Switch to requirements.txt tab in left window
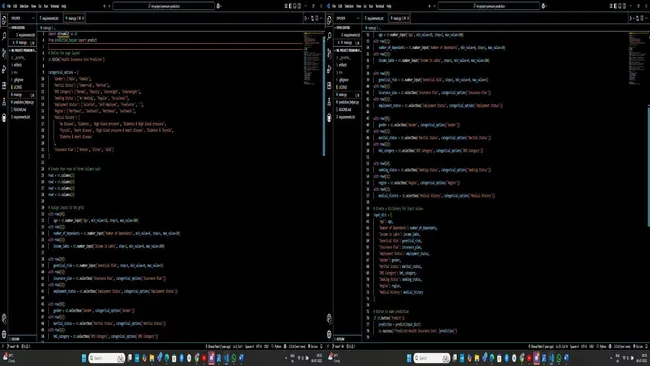The image size is (650, 366). 50,18
